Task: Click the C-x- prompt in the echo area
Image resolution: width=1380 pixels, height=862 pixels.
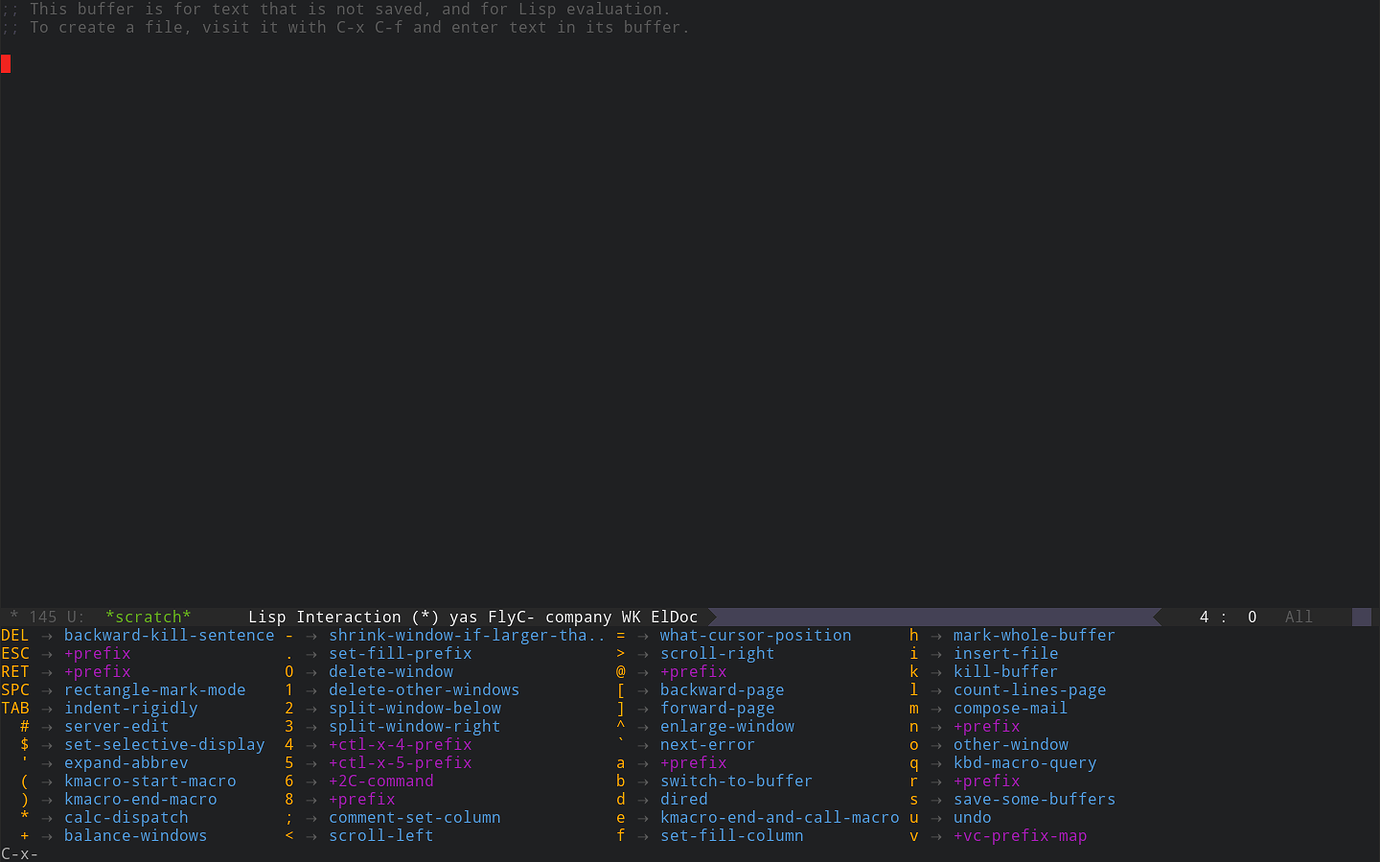Action: coord(20,854)
